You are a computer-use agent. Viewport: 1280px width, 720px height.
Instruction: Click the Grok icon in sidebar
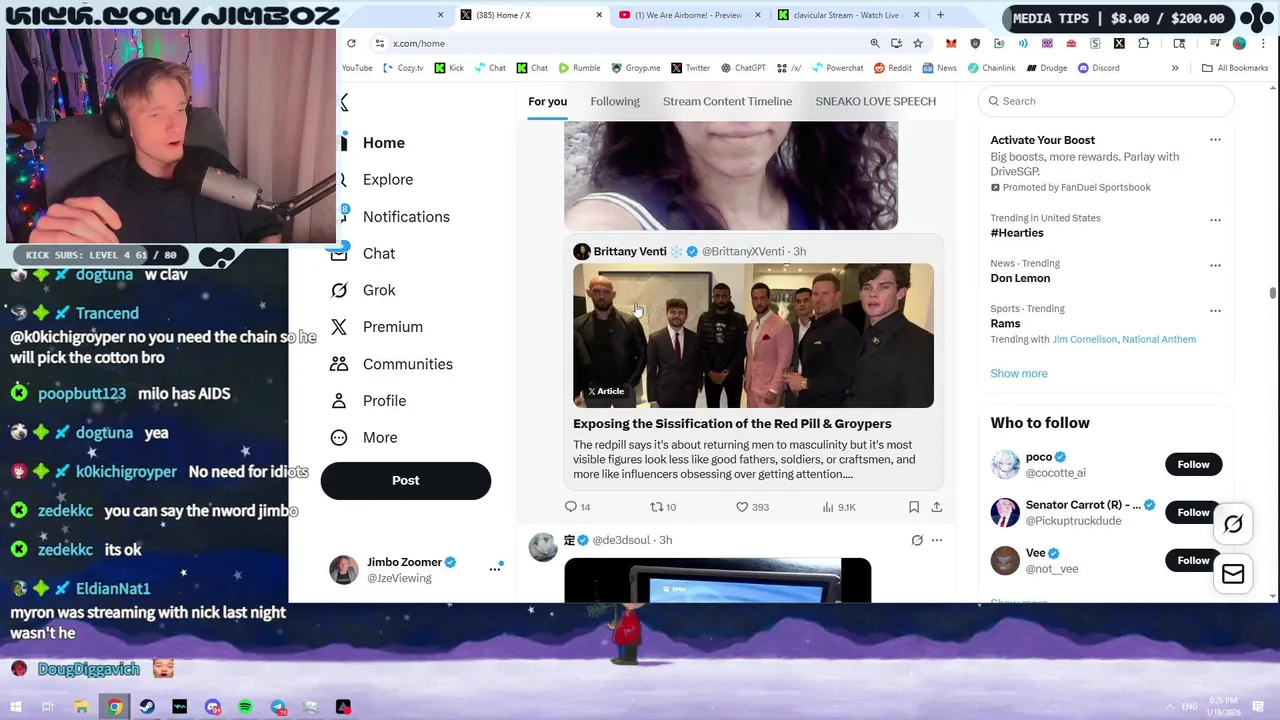click(x=339, y=290)
